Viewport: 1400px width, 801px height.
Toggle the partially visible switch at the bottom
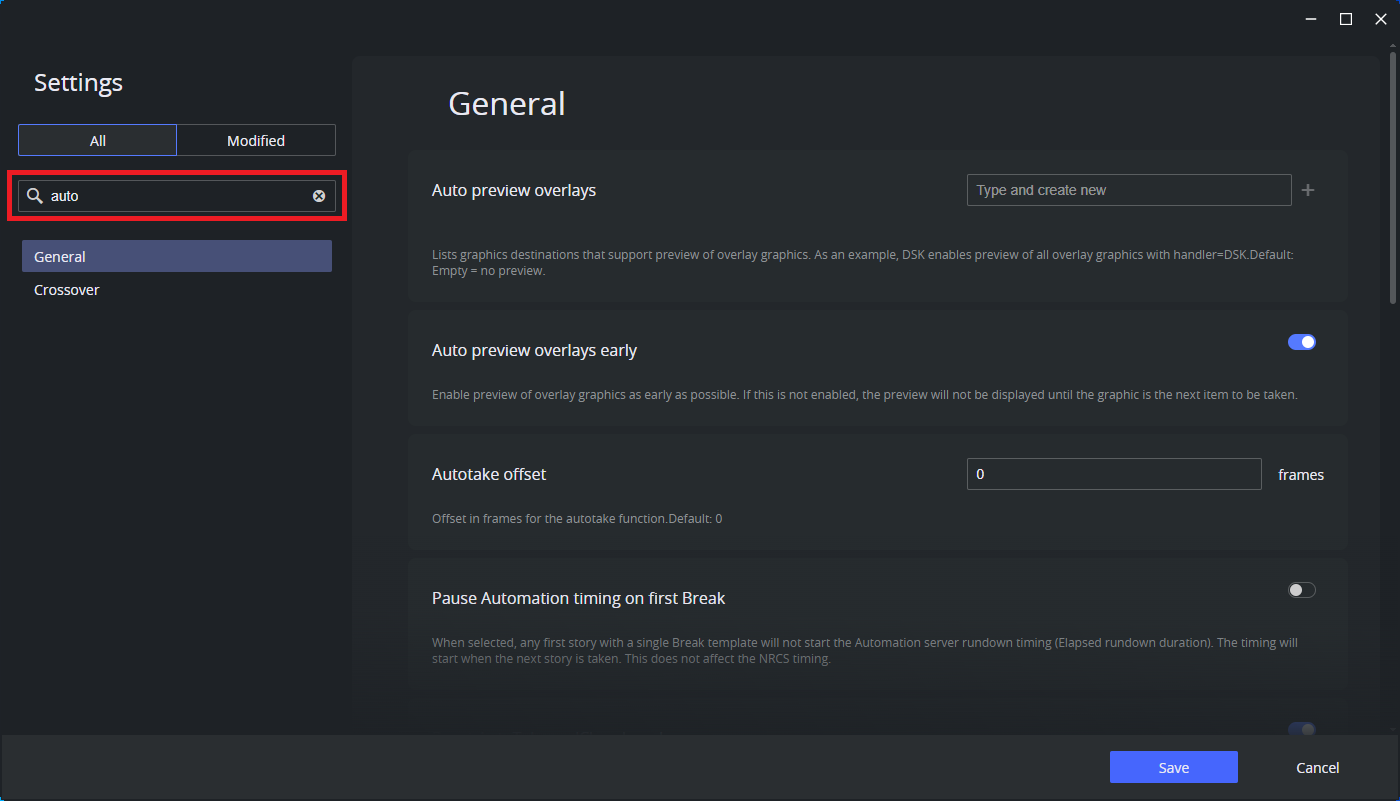tap(1301, 729)
